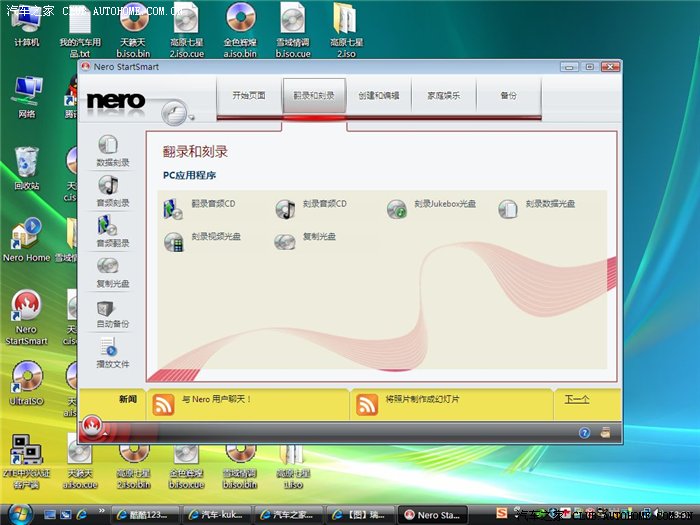This screenshot has height=525, width=700.
Task: Select Nero StartSmart desktop shortcut
Action: coord(26,317)
